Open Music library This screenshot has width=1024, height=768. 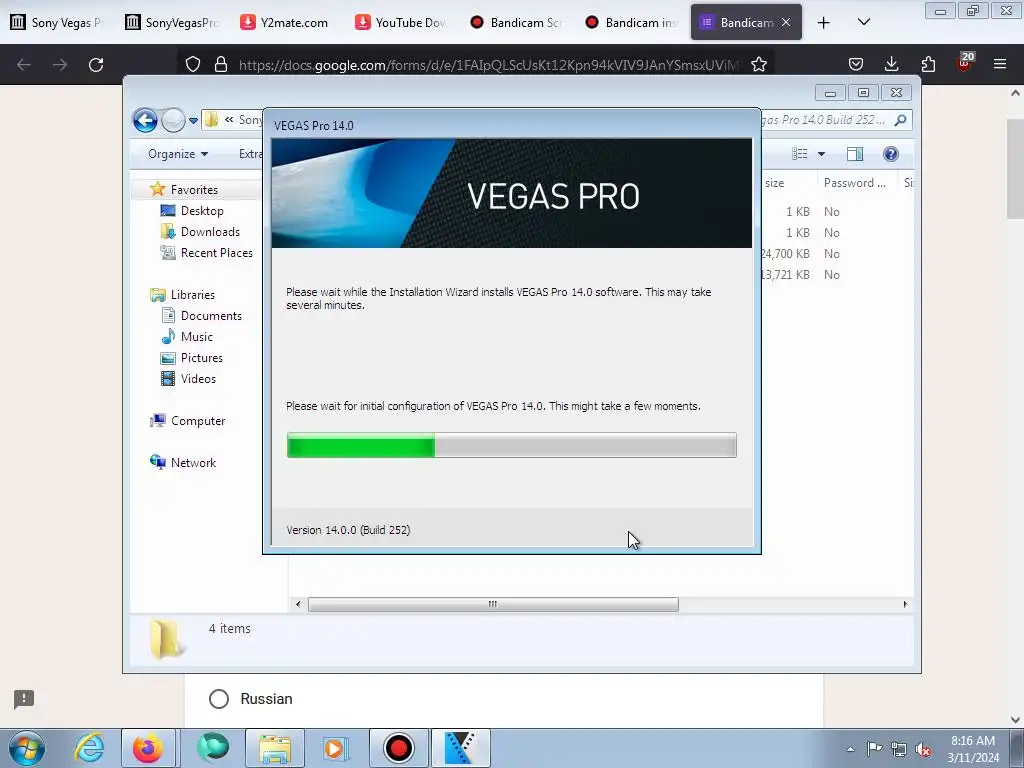point(197,337)
